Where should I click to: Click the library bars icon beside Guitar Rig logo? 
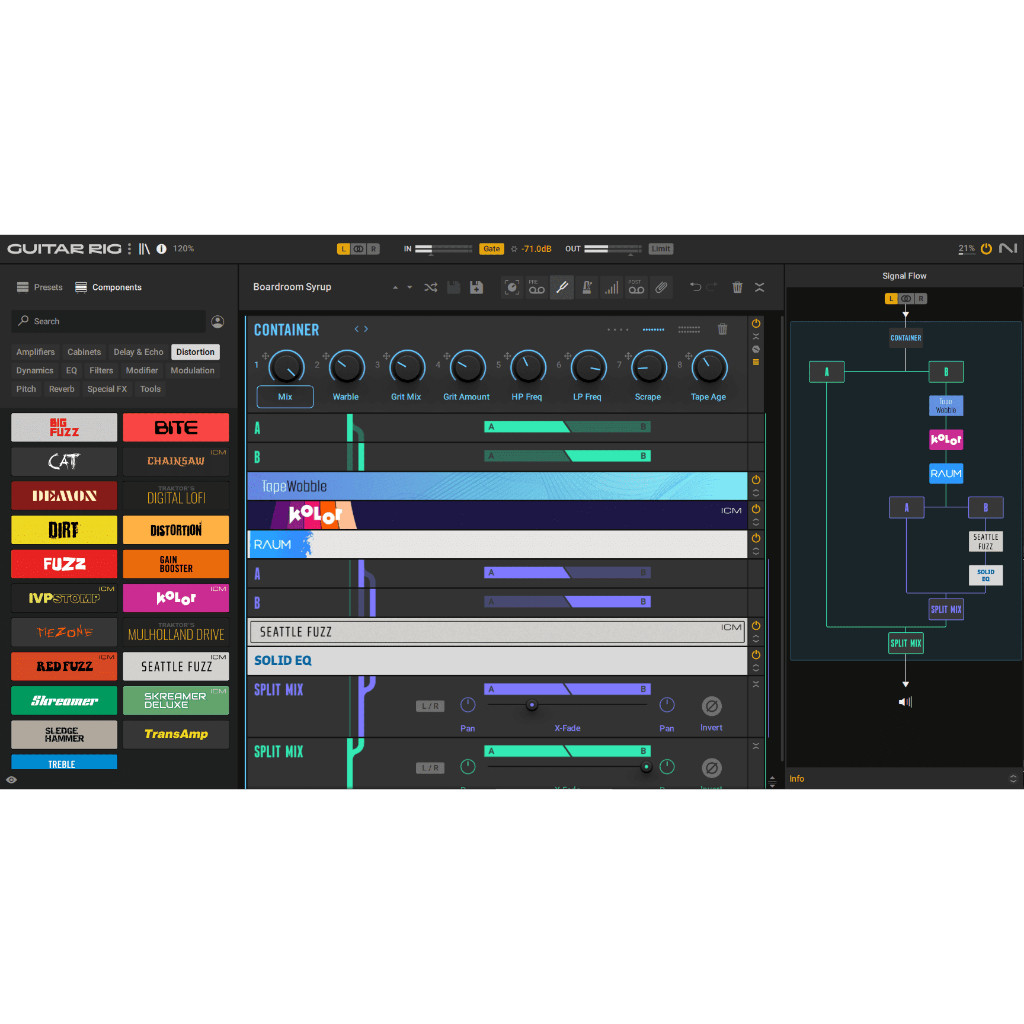click(x=144, y=249)
